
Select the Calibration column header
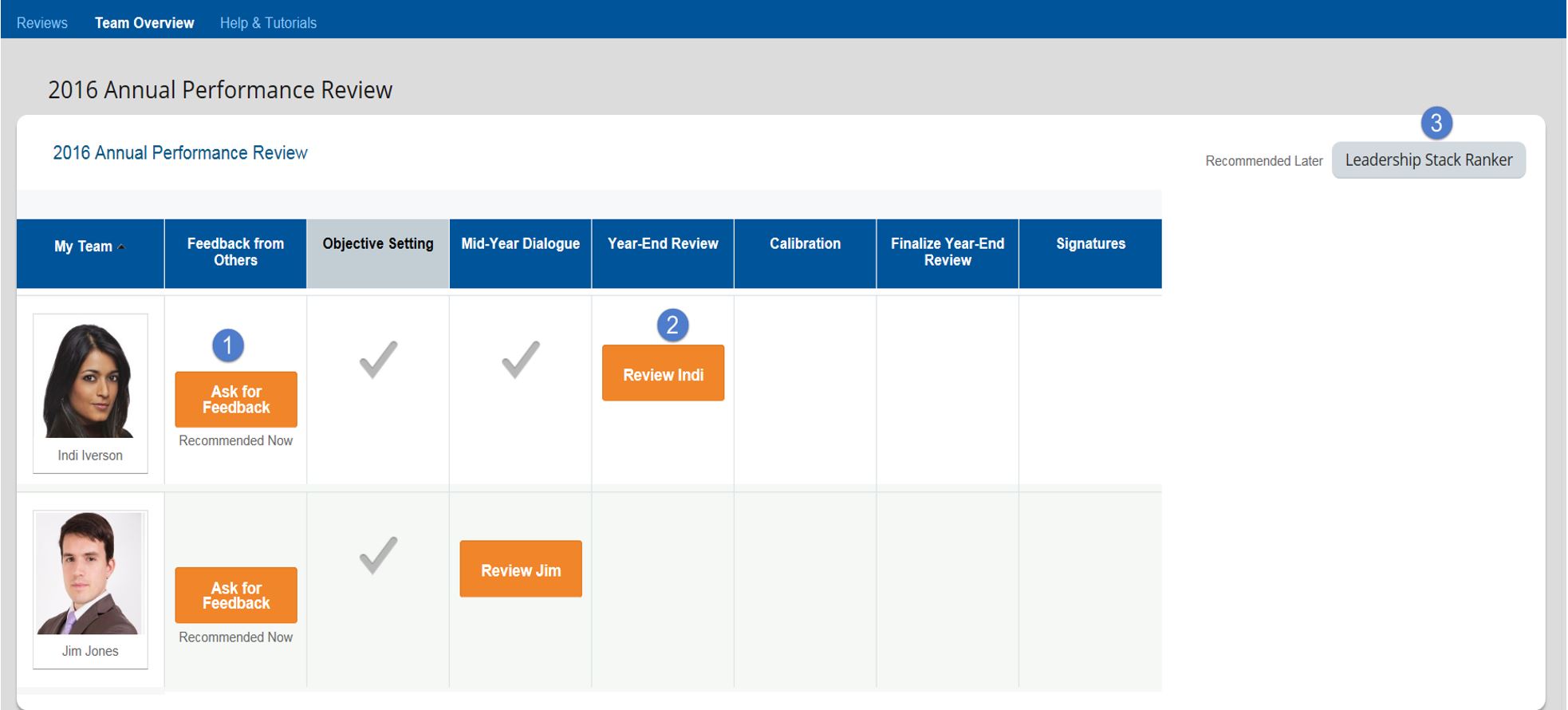(805, 254)
